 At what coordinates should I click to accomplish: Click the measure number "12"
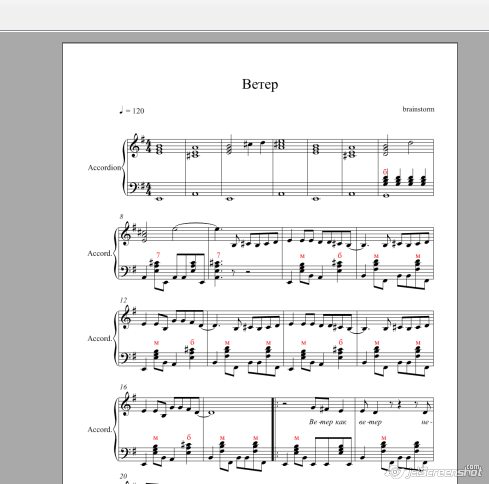[123, 300]
